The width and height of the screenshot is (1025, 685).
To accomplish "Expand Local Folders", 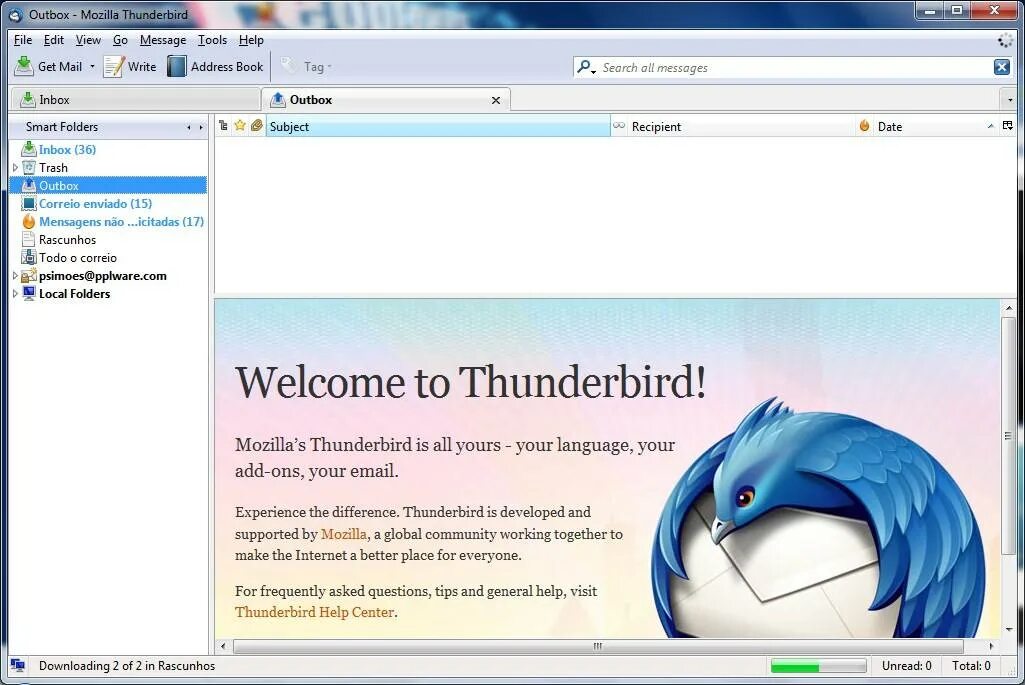I will 15,294.
